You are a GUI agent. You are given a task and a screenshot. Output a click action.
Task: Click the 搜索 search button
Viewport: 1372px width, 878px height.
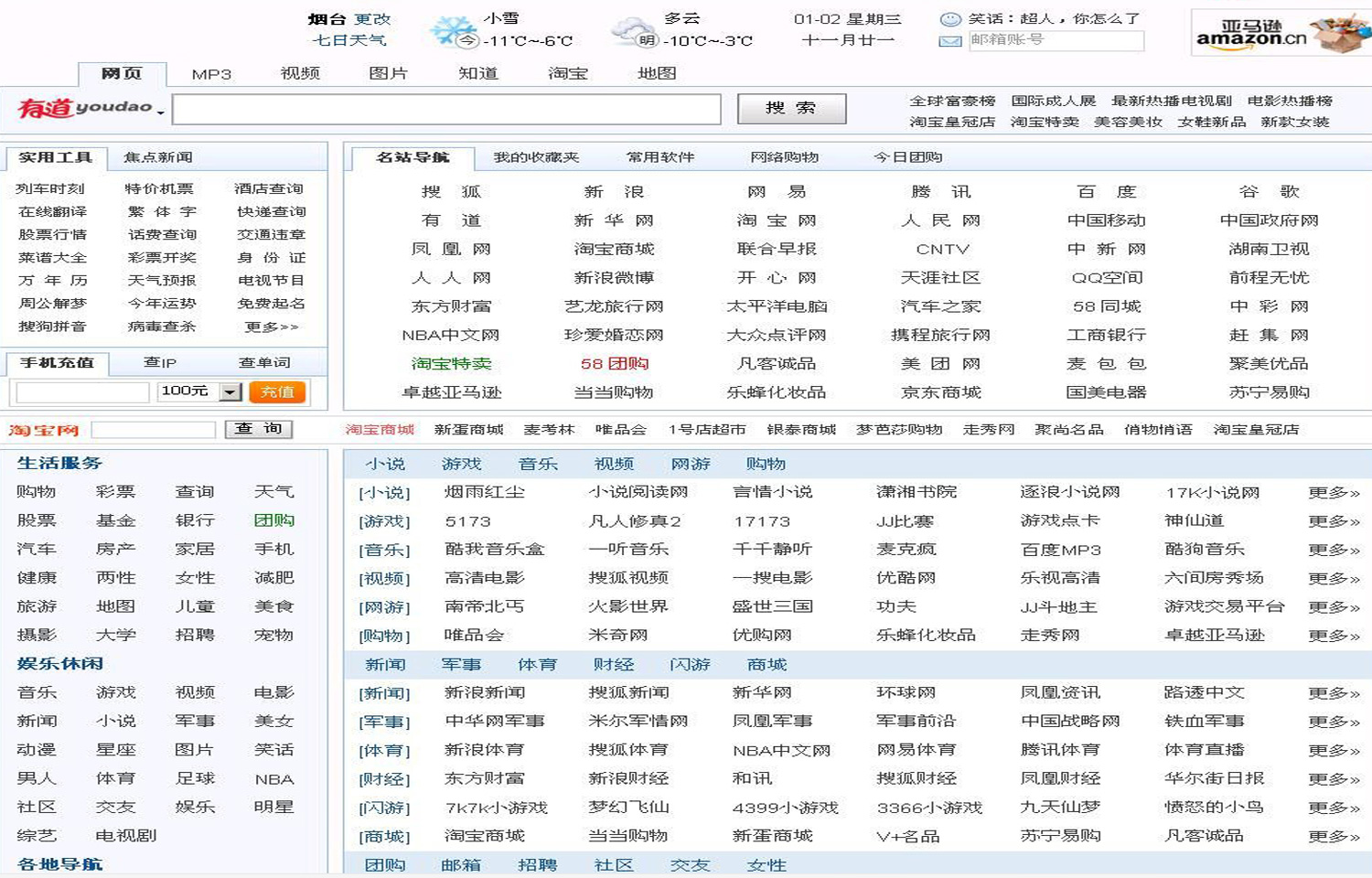point(791,108)
